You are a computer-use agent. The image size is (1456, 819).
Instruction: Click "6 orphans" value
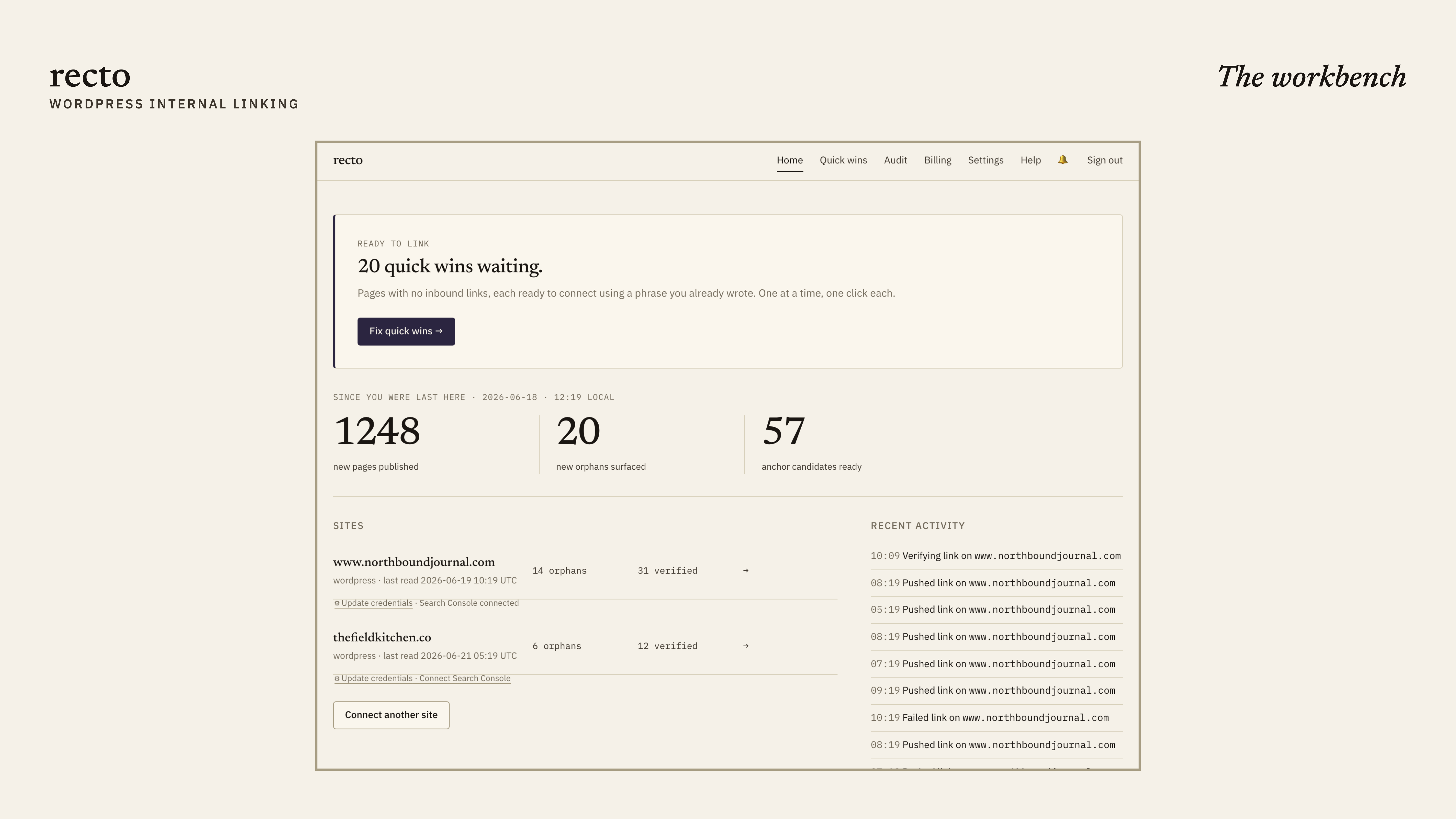coord(557,646)
